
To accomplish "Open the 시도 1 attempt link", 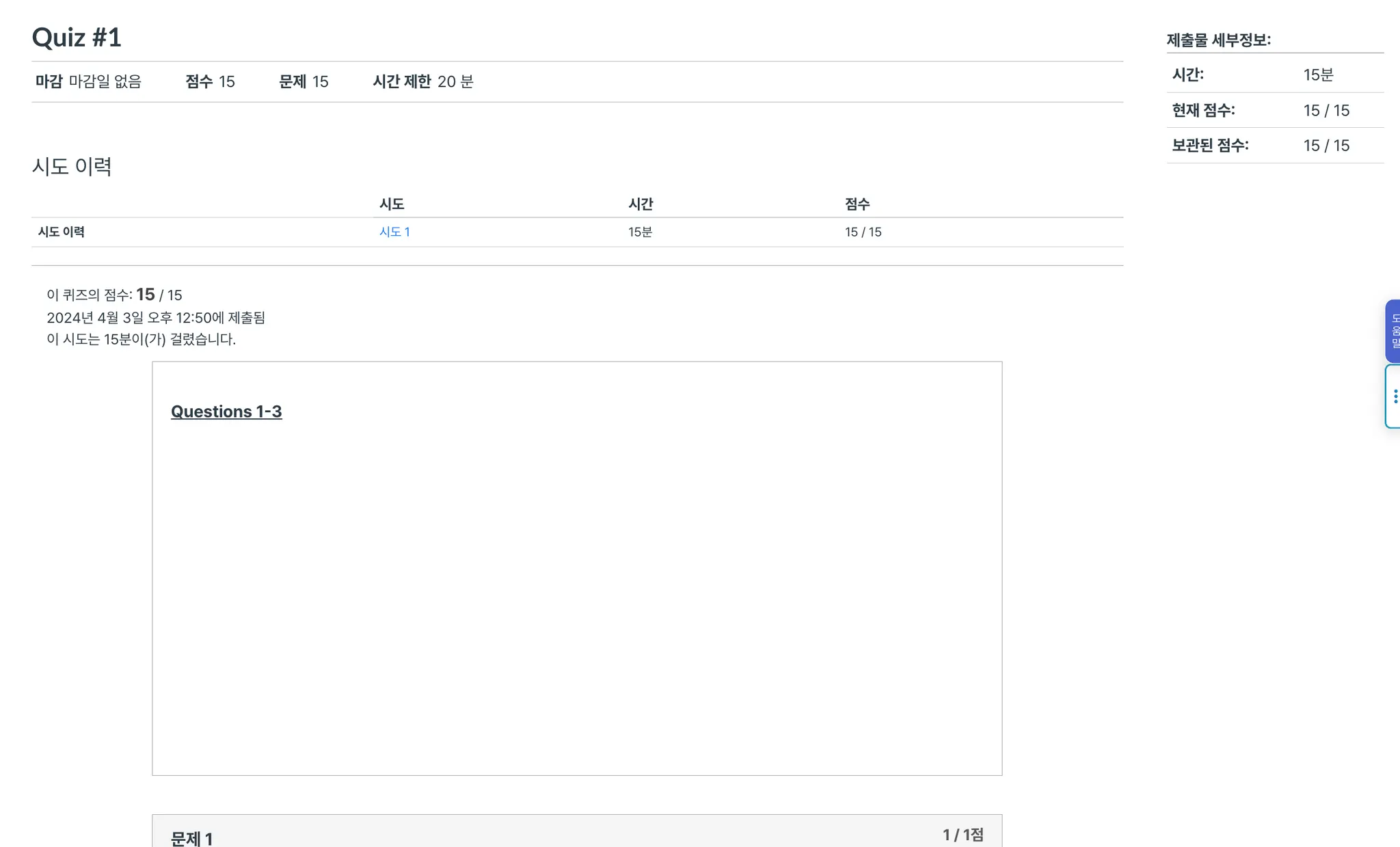I will [394, 232].
